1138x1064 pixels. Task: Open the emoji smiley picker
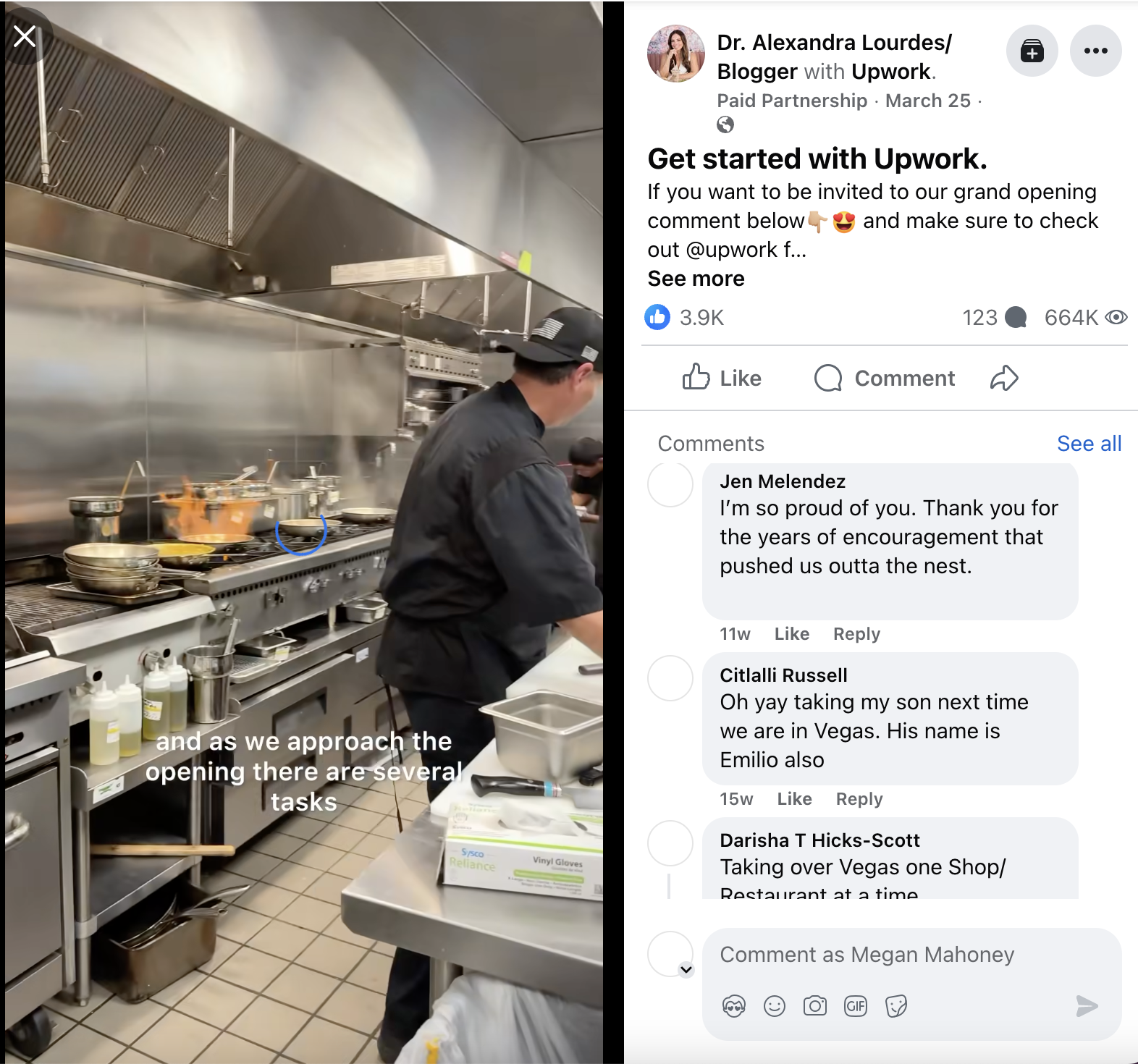[x=774, y=1005]
